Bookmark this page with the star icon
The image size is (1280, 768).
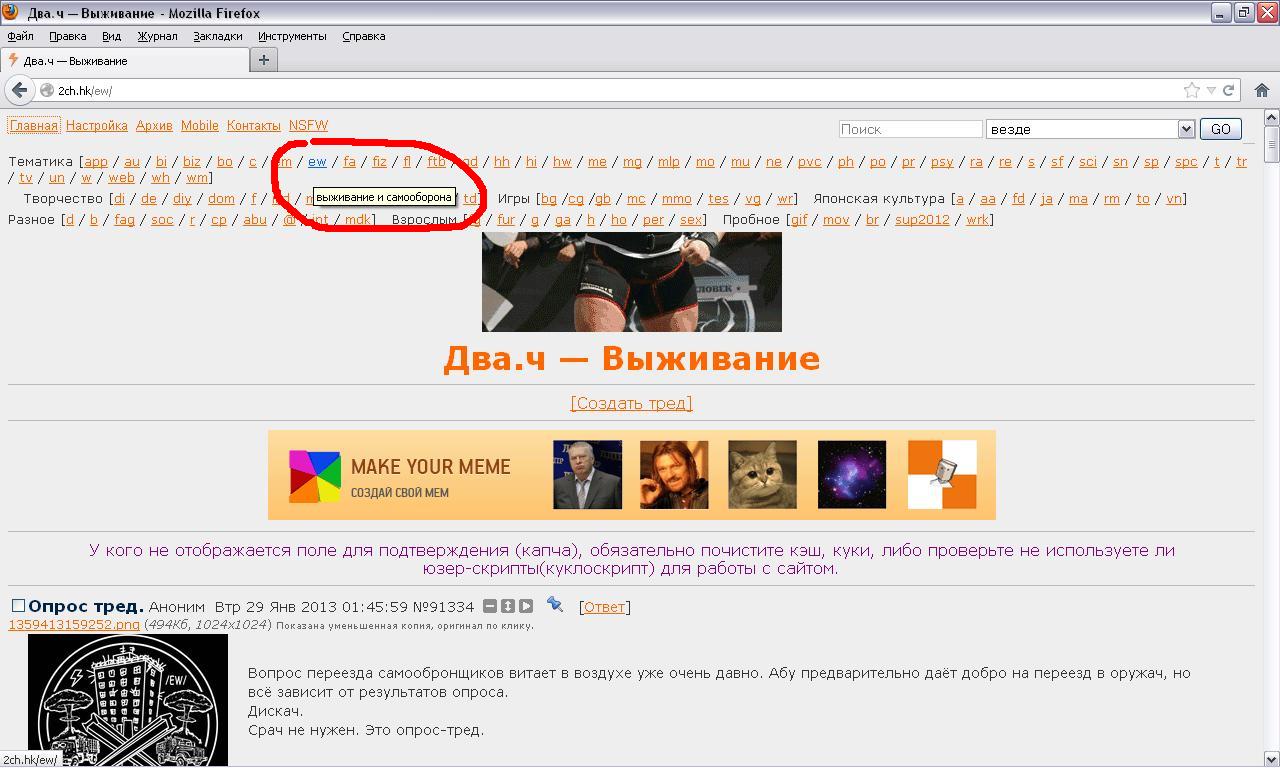coord(1192,90)
